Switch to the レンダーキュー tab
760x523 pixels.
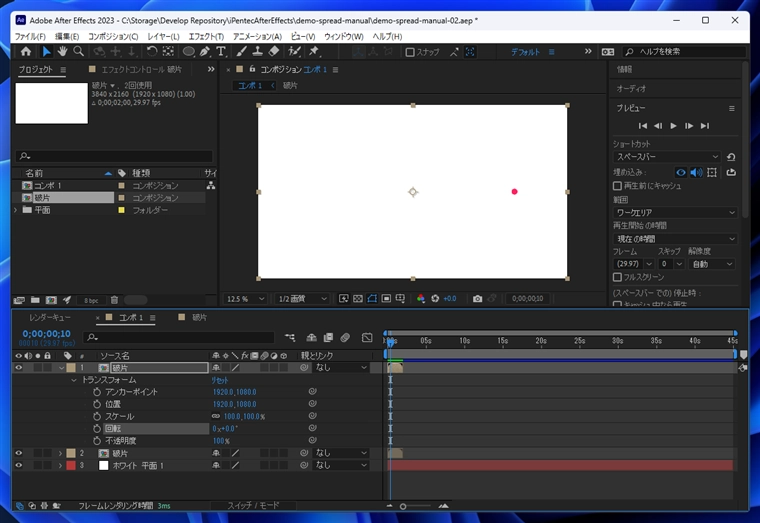point(49,317)
